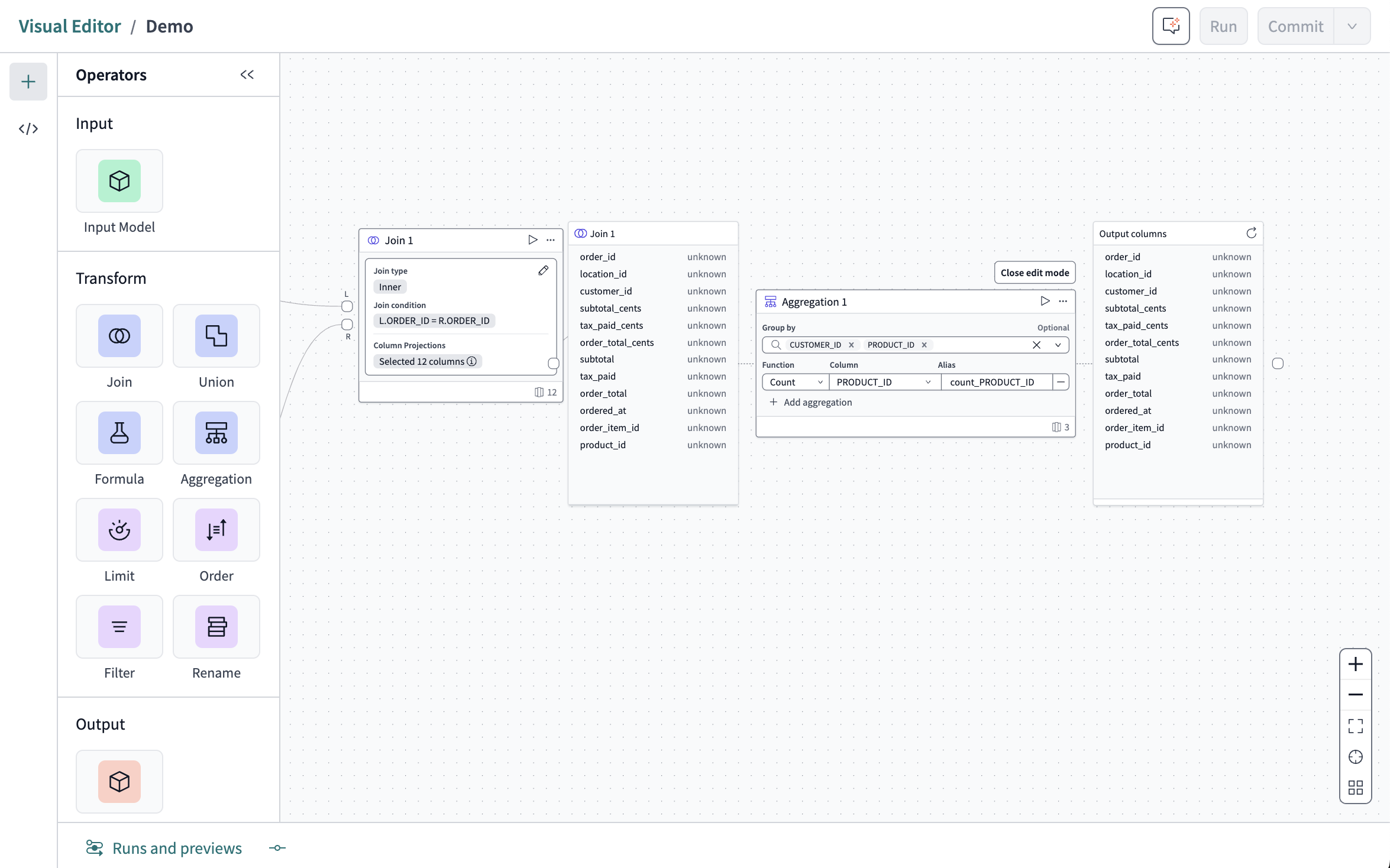This screenshot has height=868, width=1390.
Task: Run preview on Aggregation 1 node
Action: click(x=1044, y=301)
